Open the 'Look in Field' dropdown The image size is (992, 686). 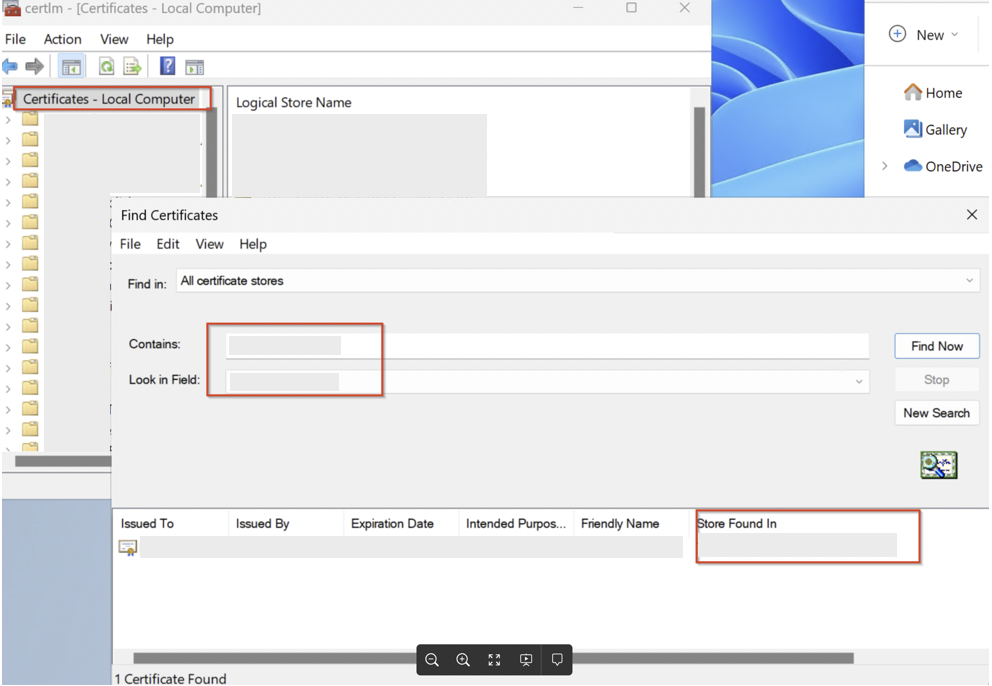tap(860, 381)
